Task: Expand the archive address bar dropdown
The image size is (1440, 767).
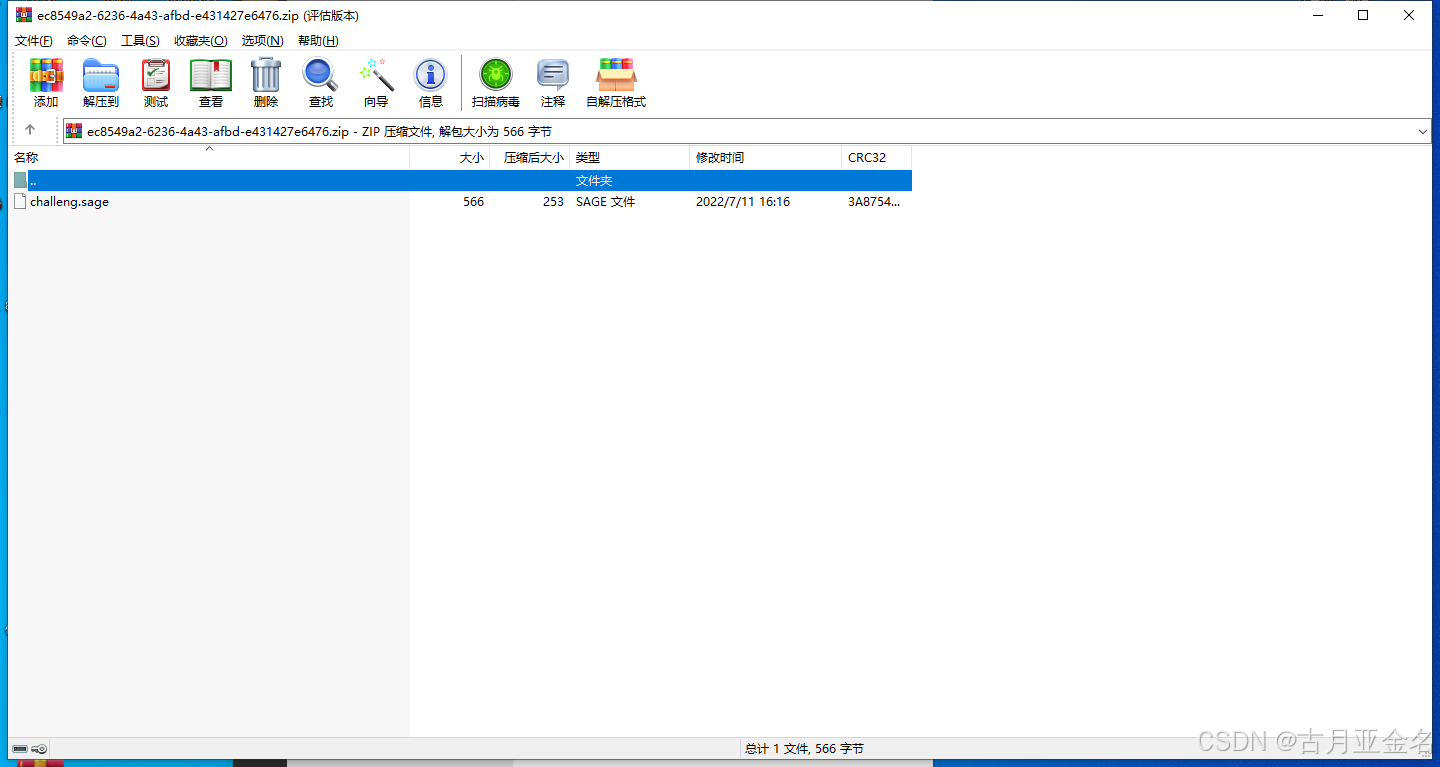Action: 1422,131
